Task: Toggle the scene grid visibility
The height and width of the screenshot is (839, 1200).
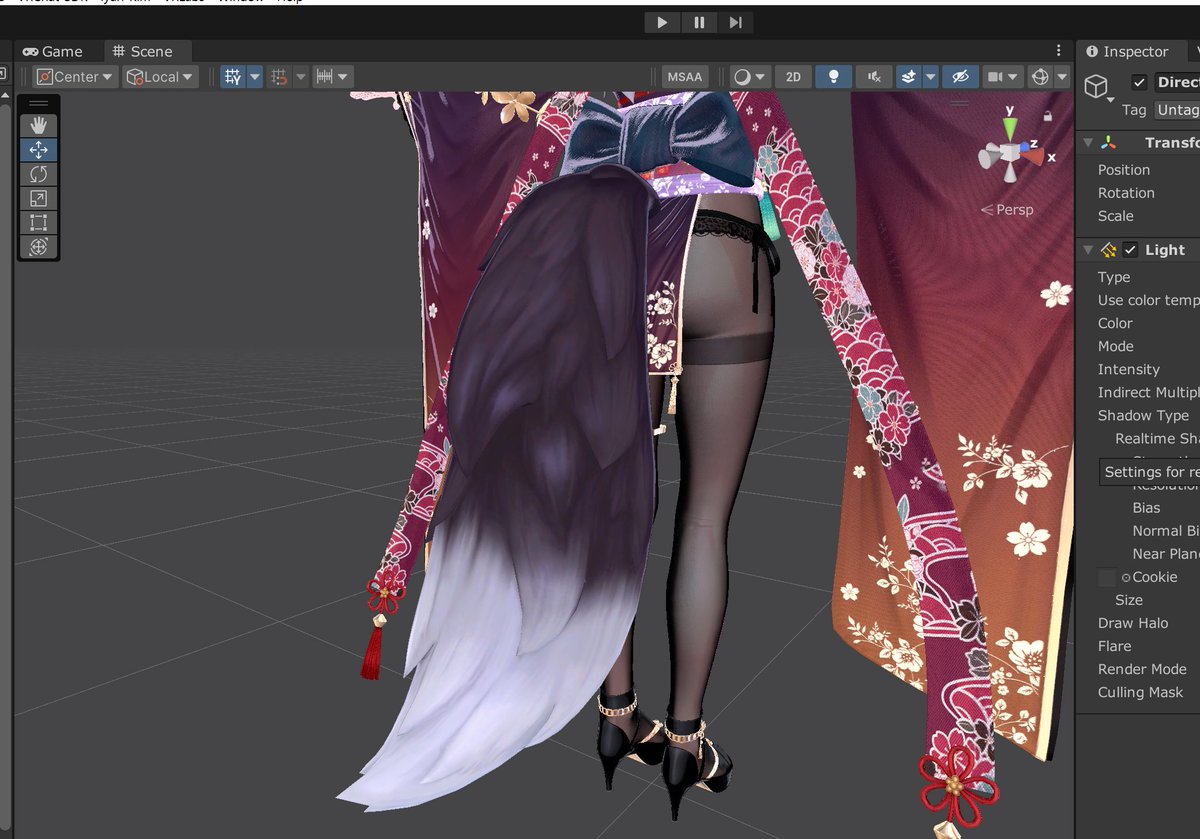Action: click(233, 77)
